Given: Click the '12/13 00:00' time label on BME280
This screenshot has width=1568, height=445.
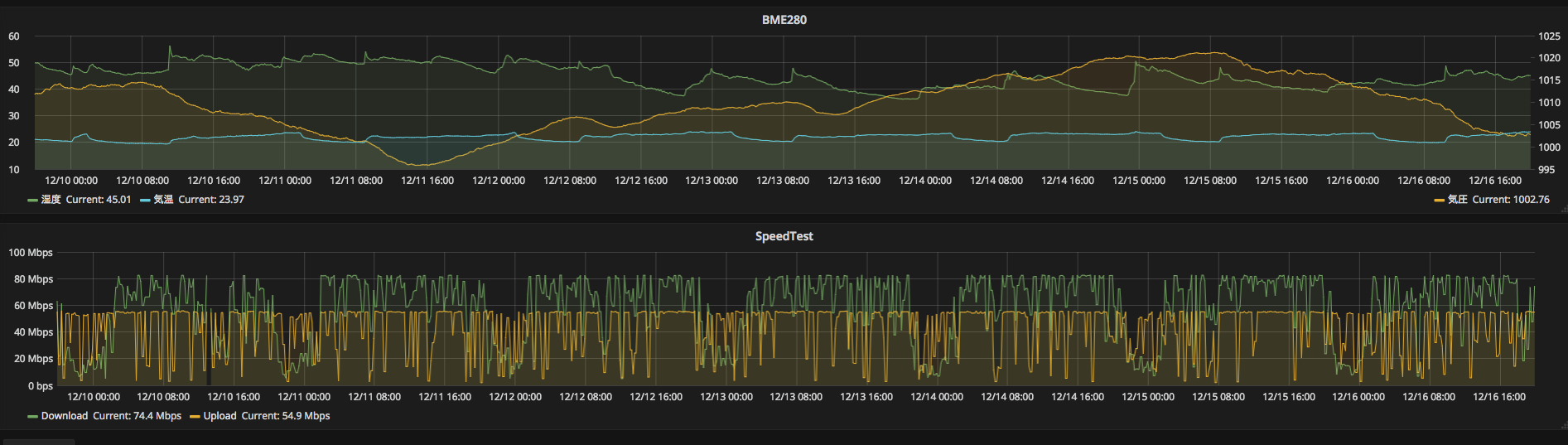Looking at the screenshot, I should (712, 181).
